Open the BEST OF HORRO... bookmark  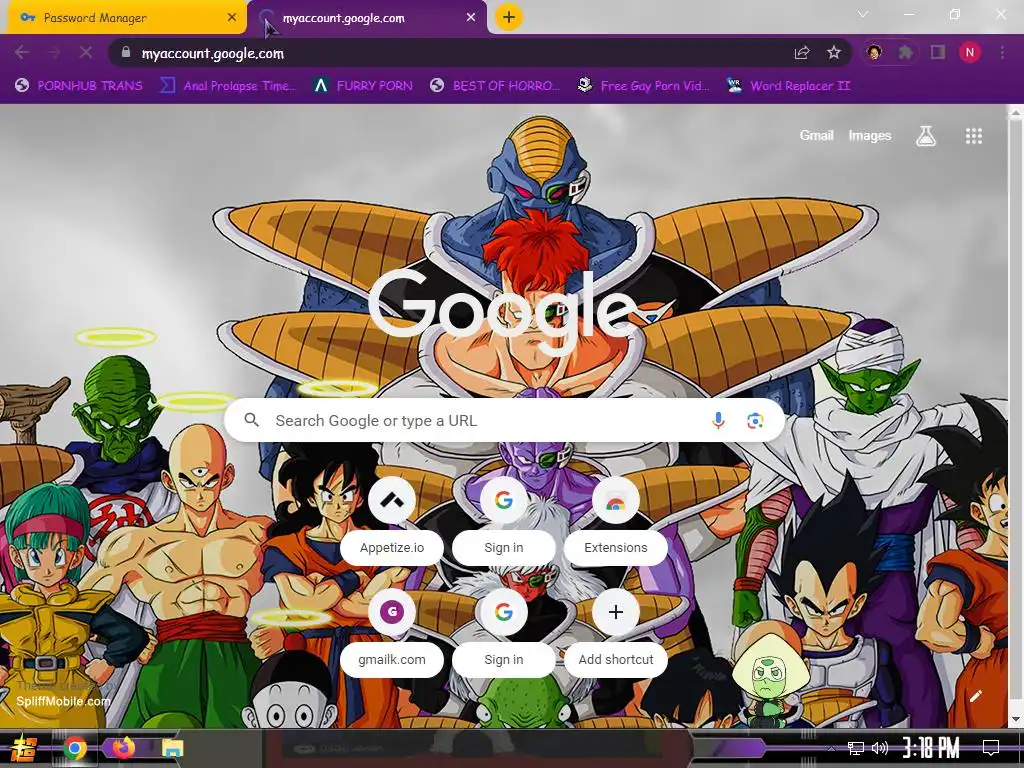pos(496,86)
